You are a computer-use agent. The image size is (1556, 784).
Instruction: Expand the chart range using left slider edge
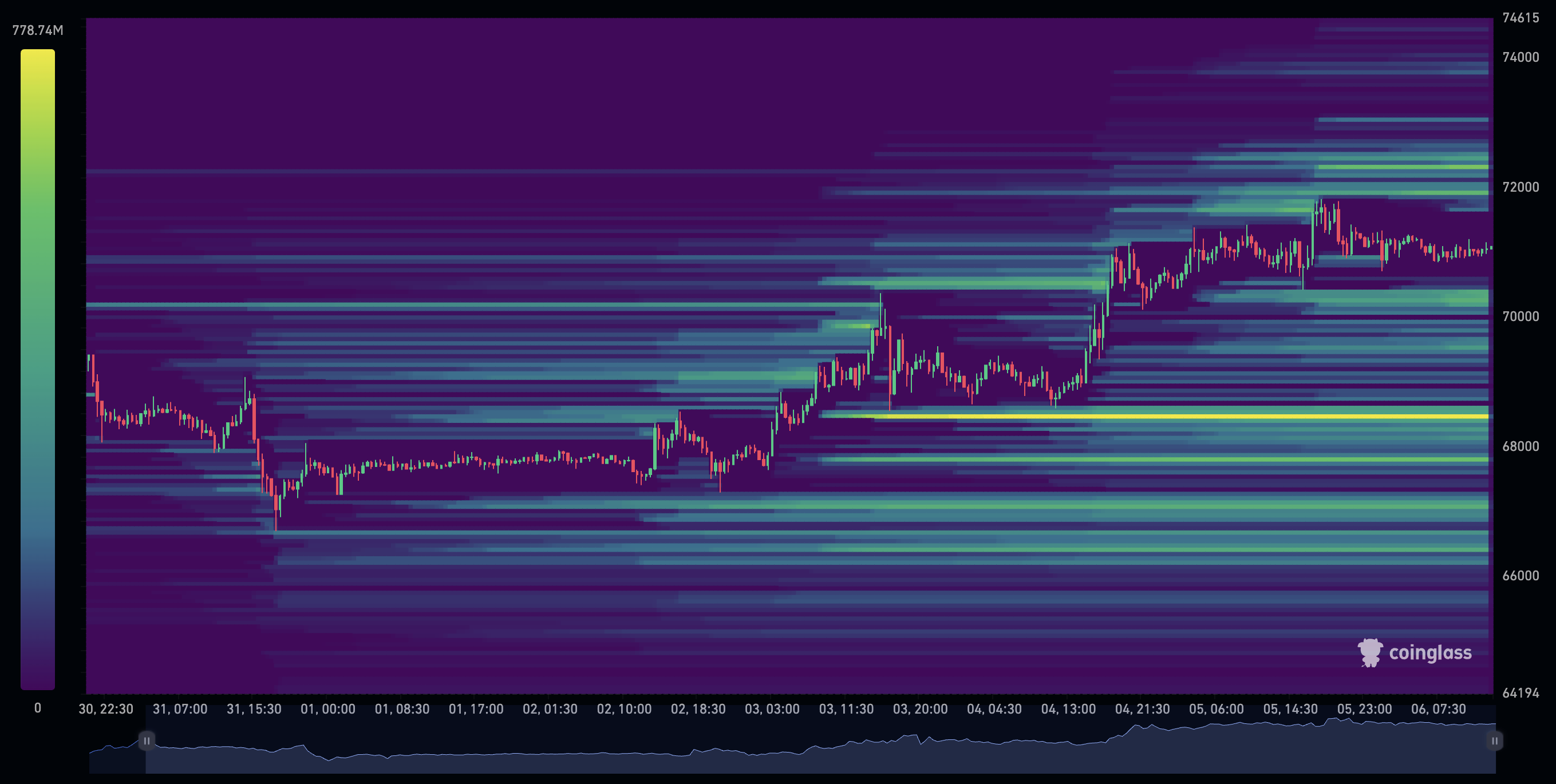click(147, 741)
